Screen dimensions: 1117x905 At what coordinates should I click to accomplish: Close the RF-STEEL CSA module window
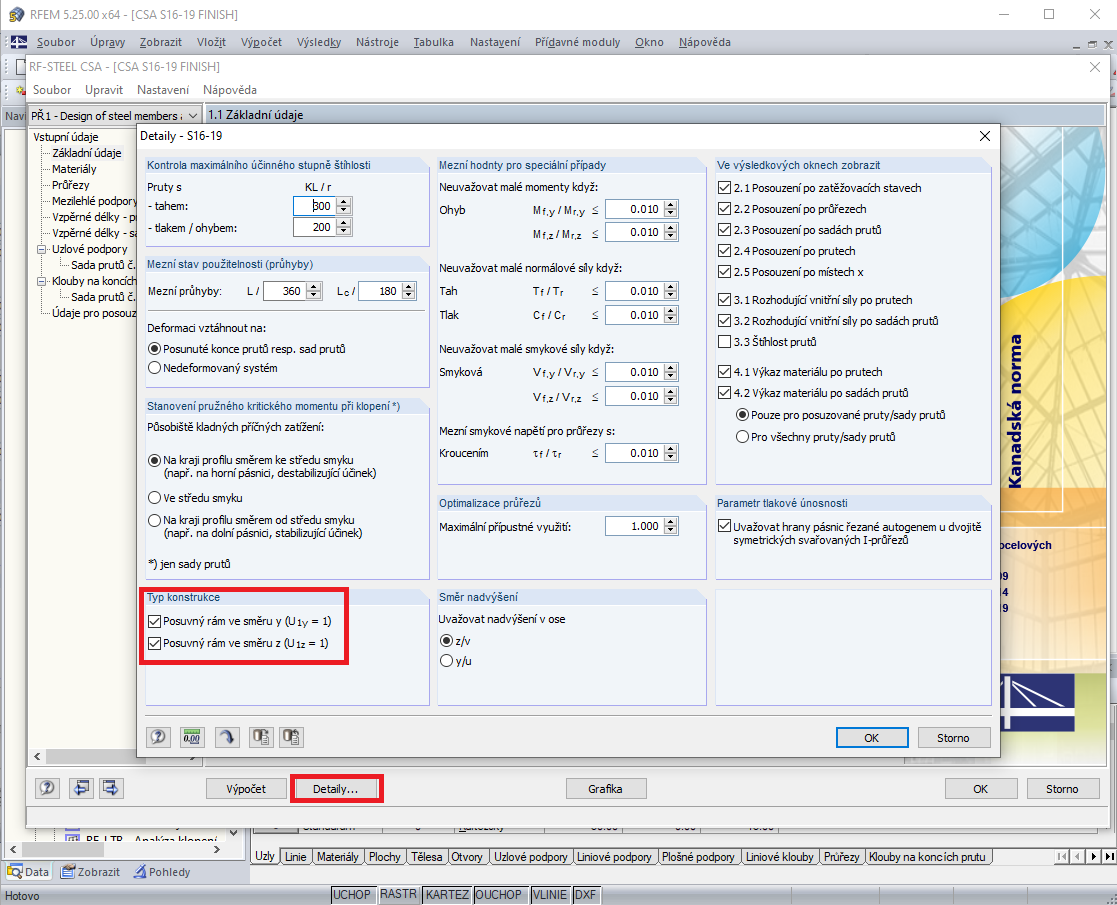pyautogui.click(x=1096, y=67)
